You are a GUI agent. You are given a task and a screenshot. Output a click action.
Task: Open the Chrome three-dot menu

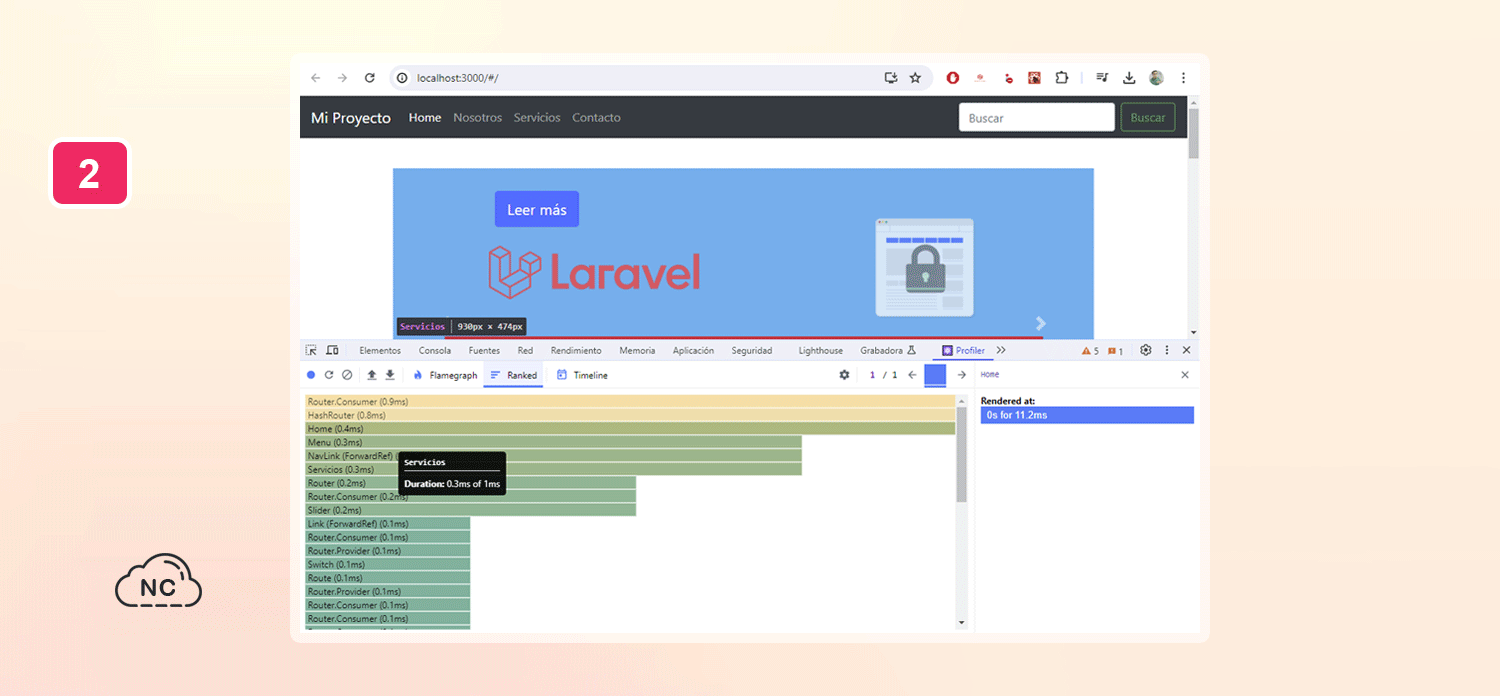coord(1183,78)
